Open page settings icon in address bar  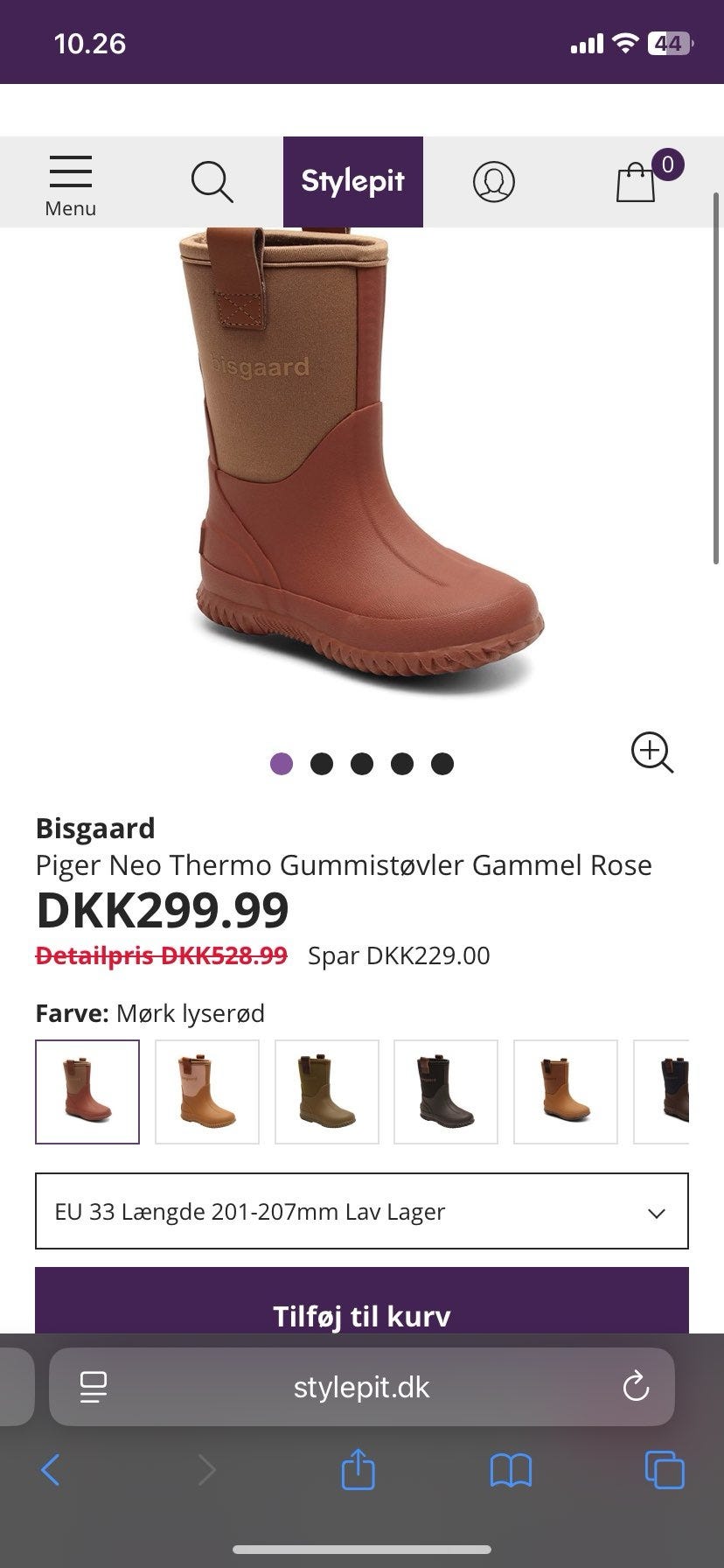[94, 1387]
